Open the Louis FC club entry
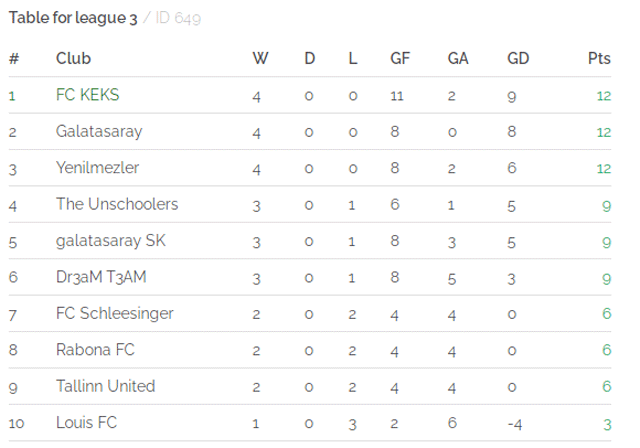The height and width of the screenshot is (448, 640). (x=87, y=422)
